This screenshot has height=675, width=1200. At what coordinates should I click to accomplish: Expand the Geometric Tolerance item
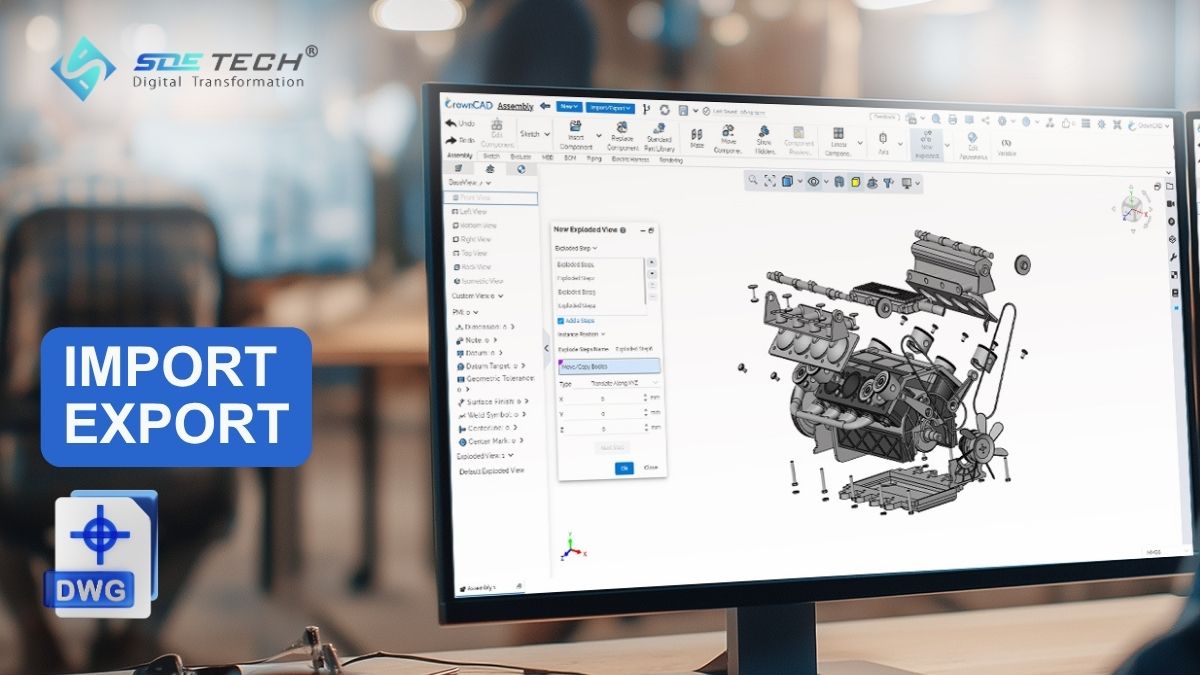coord(495,382)
